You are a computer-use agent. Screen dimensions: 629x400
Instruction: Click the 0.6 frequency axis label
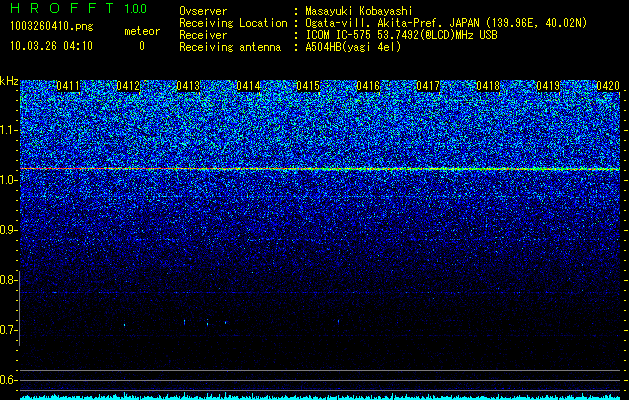coord(8,380)
